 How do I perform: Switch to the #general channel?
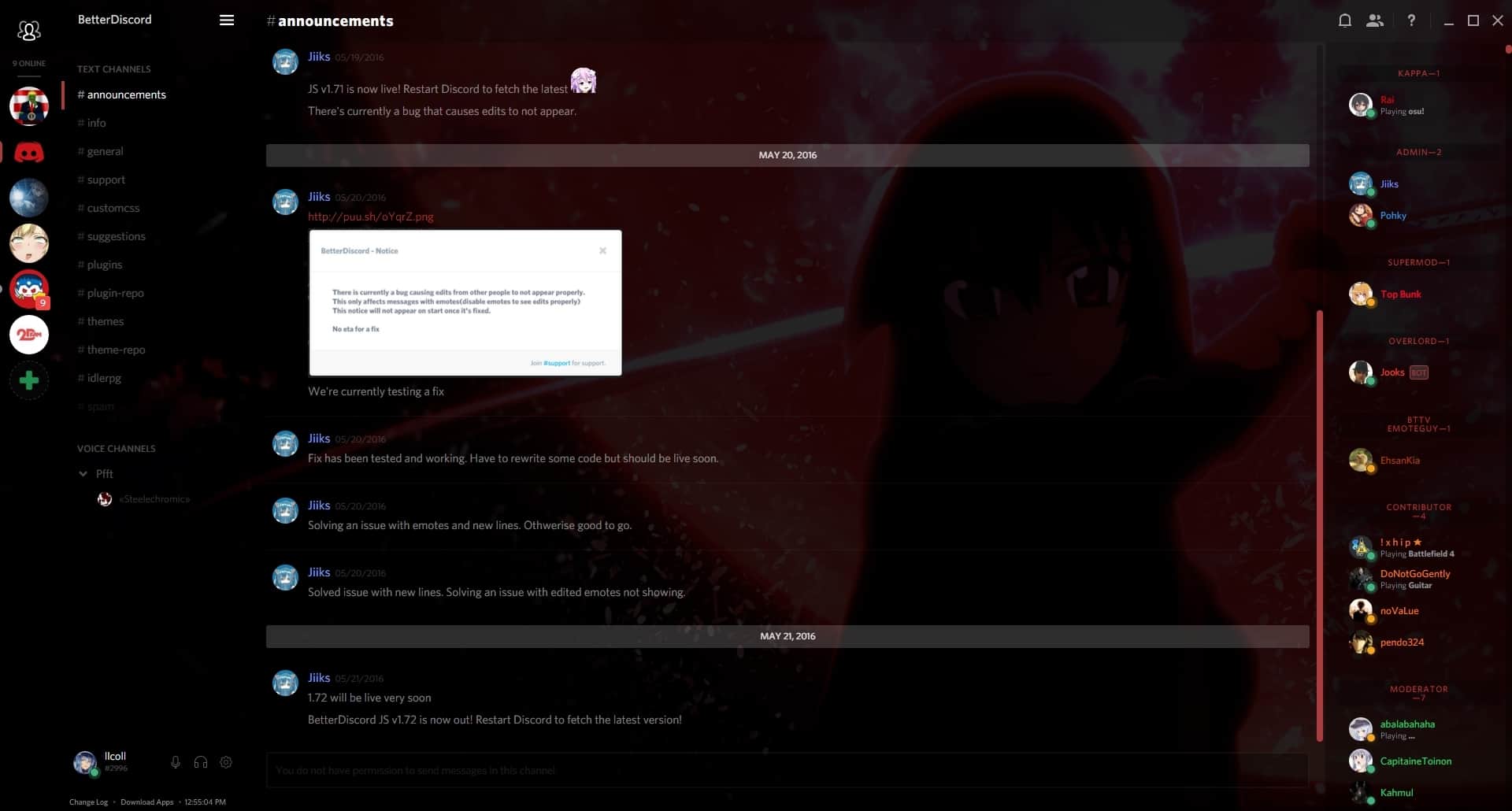tap(105, 151)
